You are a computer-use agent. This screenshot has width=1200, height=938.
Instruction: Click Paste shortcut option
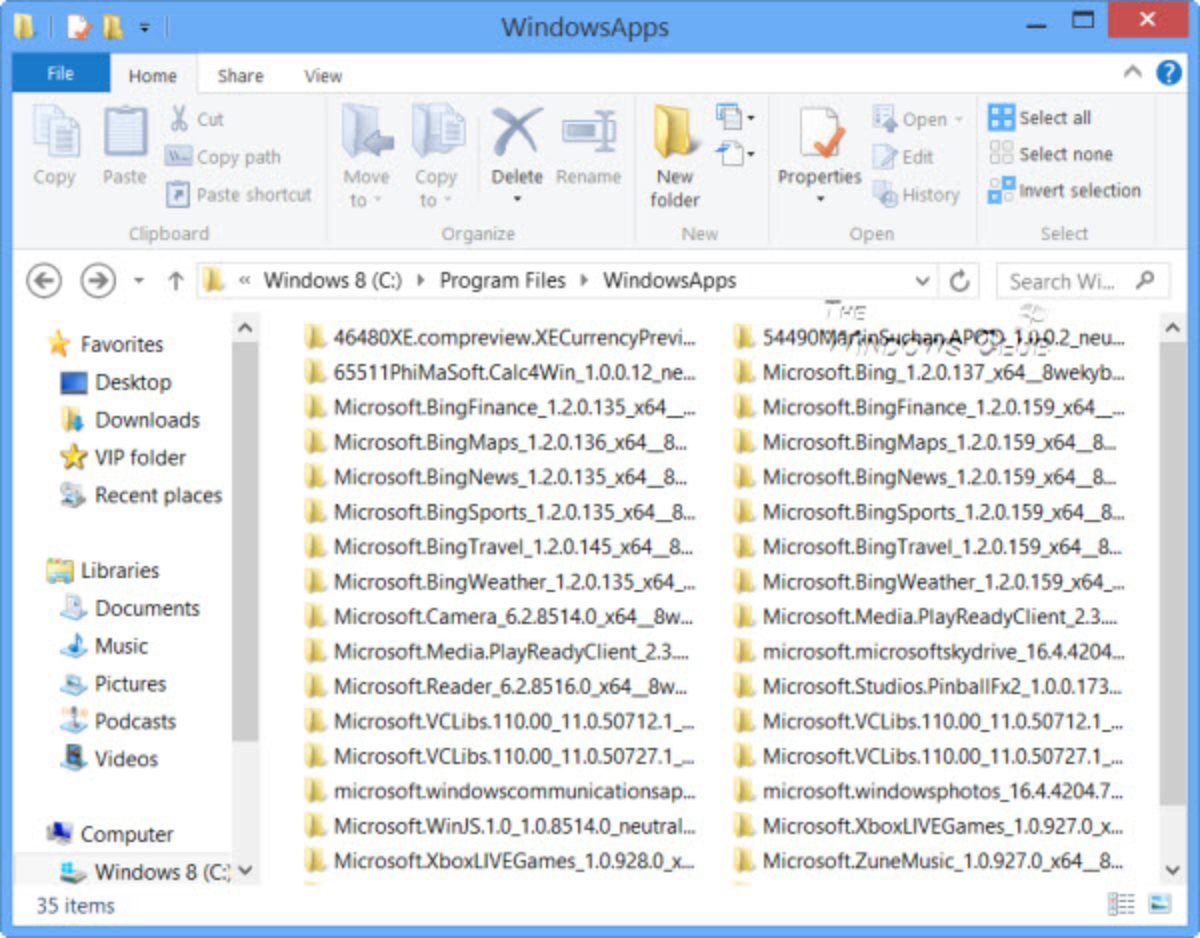(x=239, y=195)
